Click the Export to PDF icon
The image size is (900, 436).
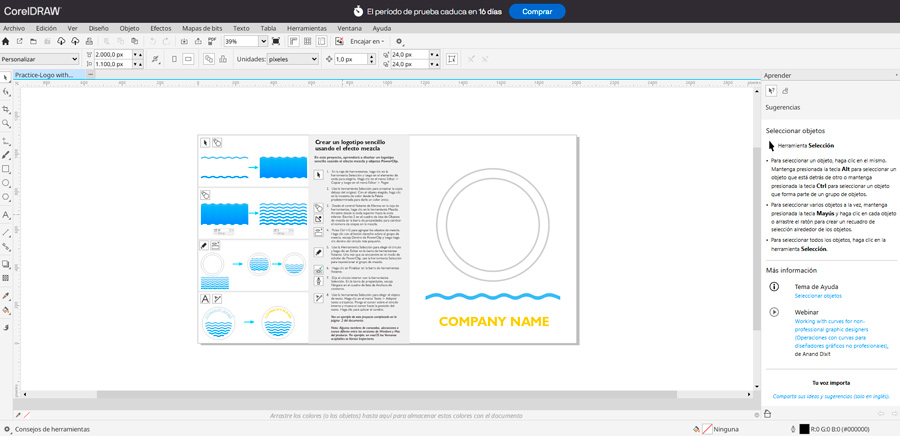(x=210, y=42)
